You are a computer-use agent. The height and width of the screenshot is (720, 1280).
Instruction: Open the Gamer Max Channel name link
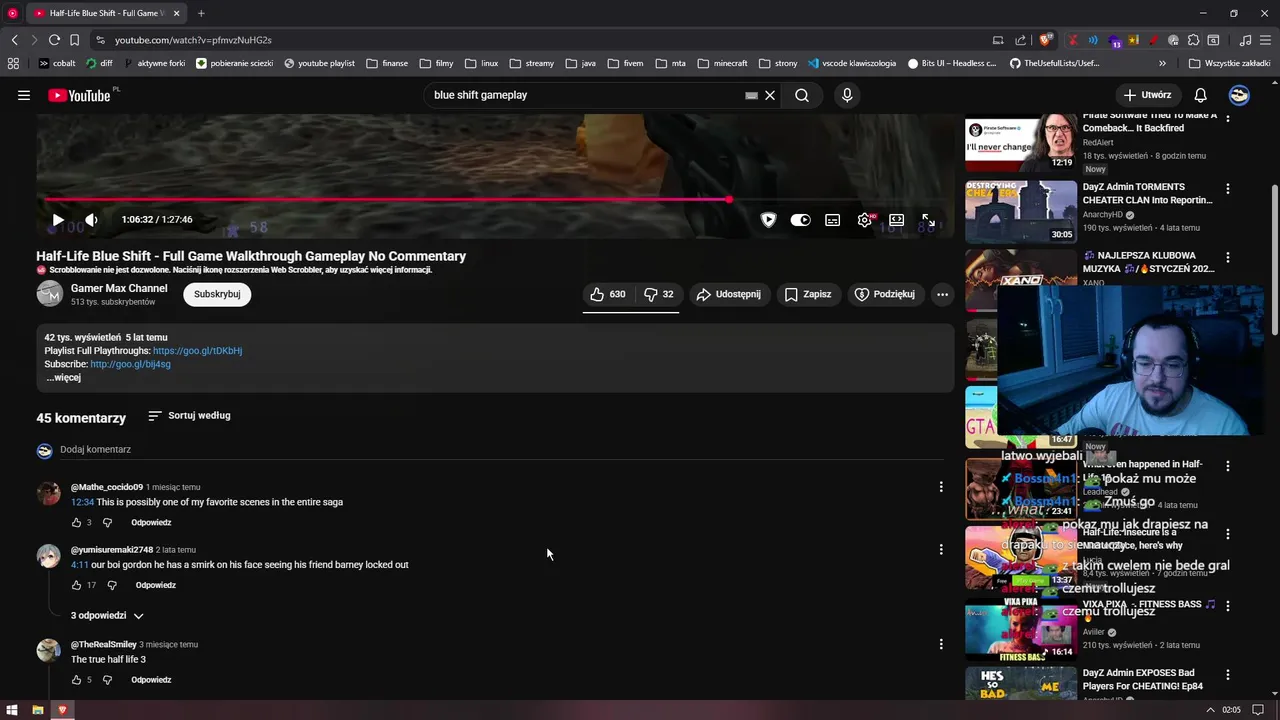(x=119, y=288)
